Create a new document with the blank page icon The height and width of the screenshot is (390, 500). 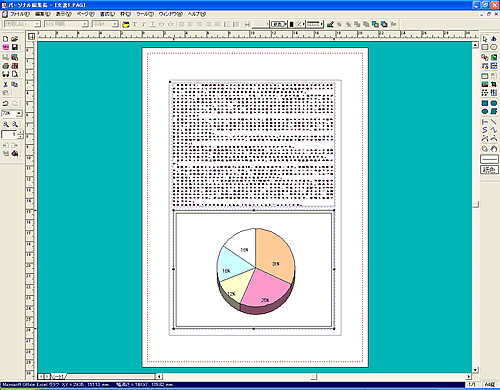point(6,39)
